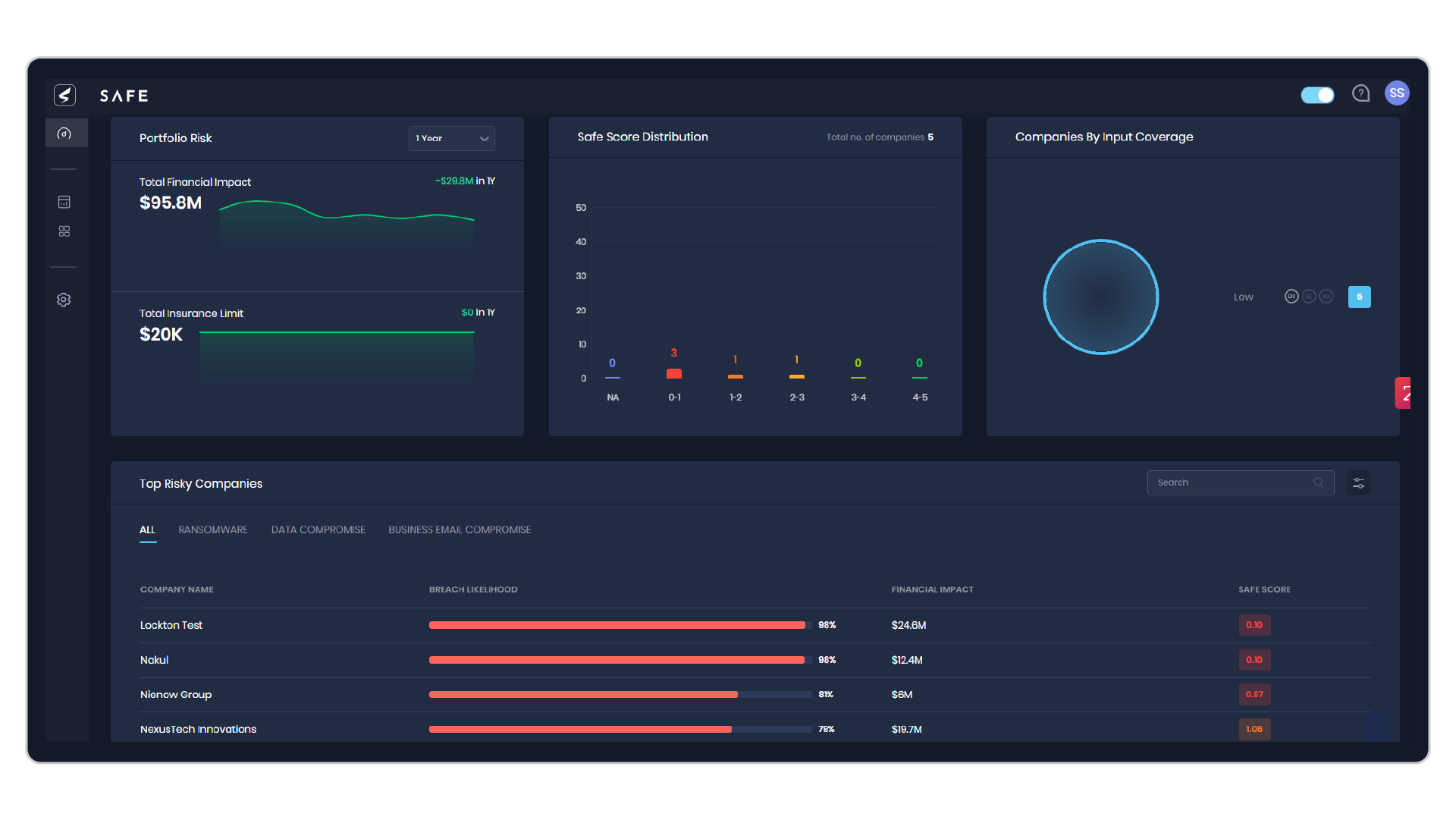Click the DI input coverage circle icon
This screenshot has height=820, width=1456.
pyautogui.click(x=1291, y=297)
